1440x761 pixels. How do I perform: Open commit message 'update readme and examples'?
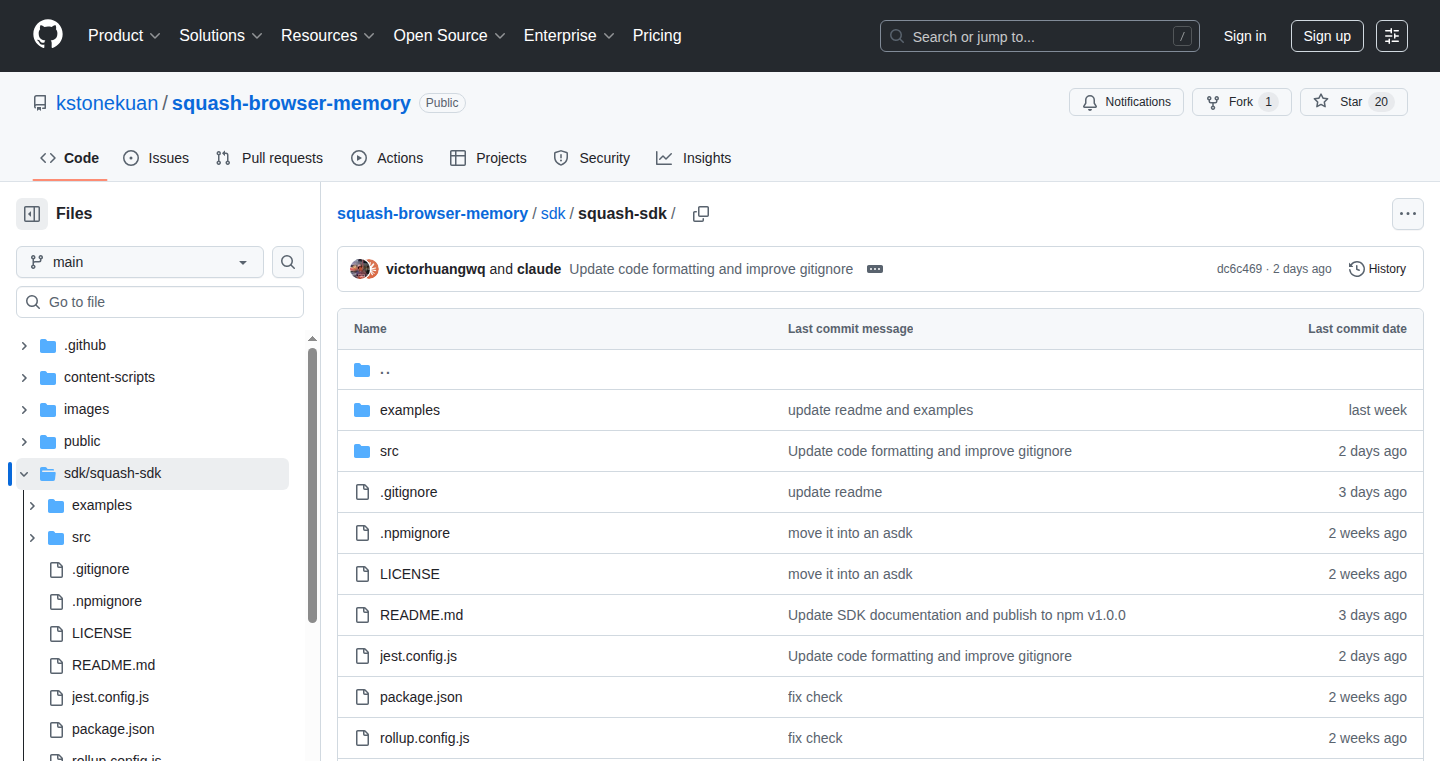pos(880,410)
